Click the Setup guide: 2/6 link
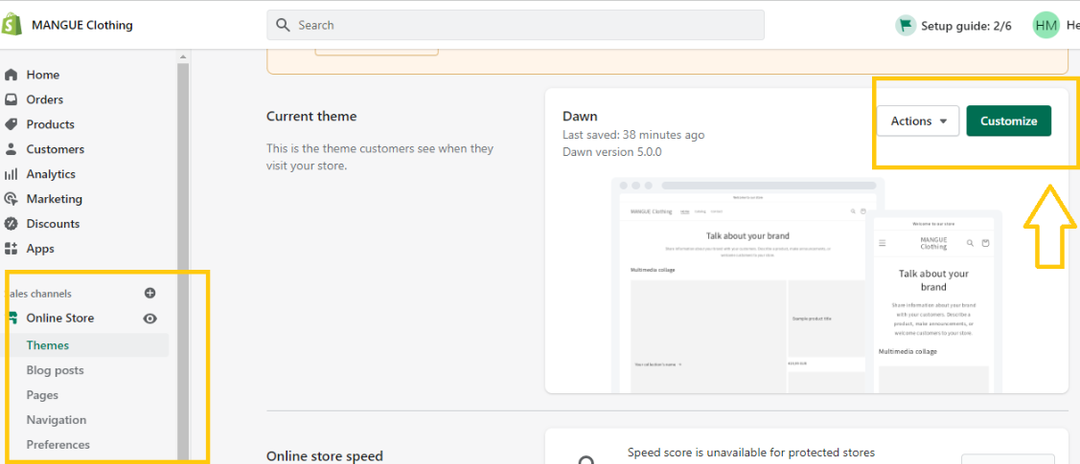 point(966,26)
